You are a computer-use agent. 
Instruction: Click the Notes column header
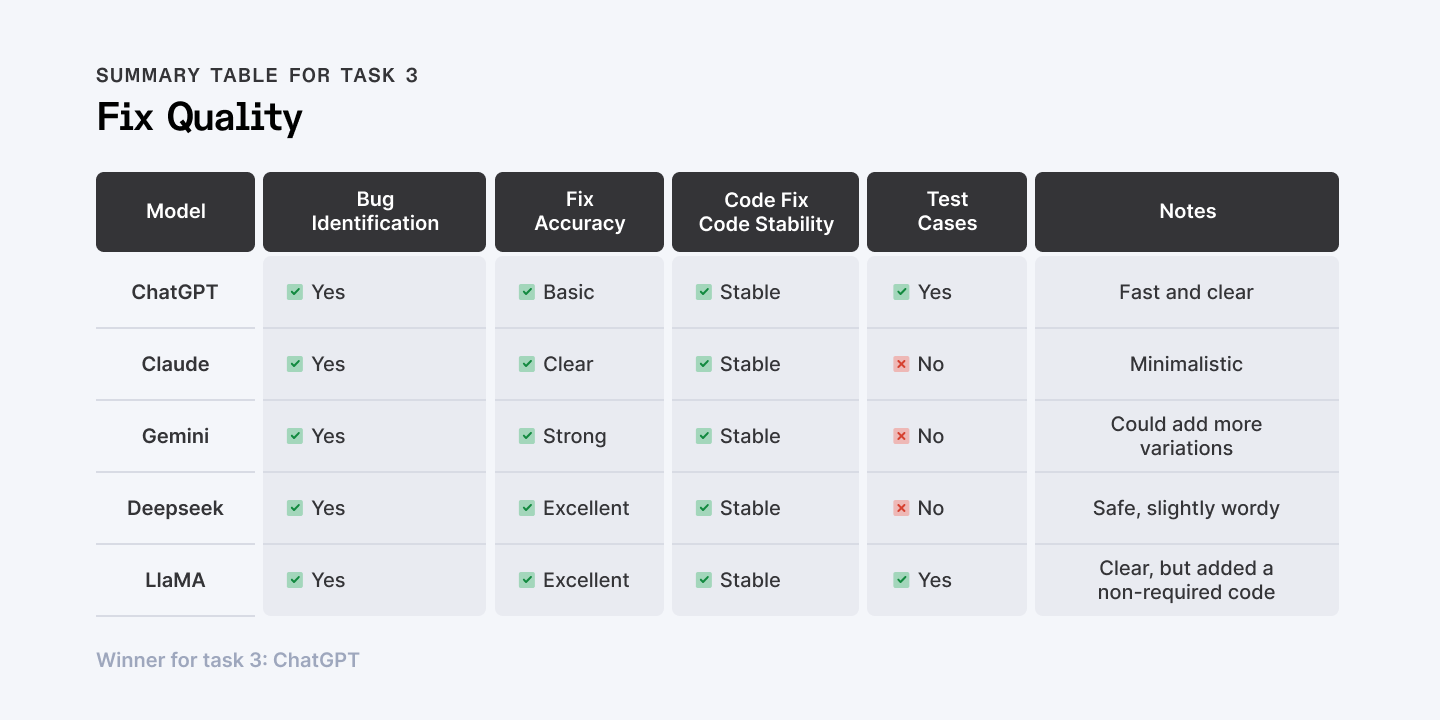[1187, 211]
